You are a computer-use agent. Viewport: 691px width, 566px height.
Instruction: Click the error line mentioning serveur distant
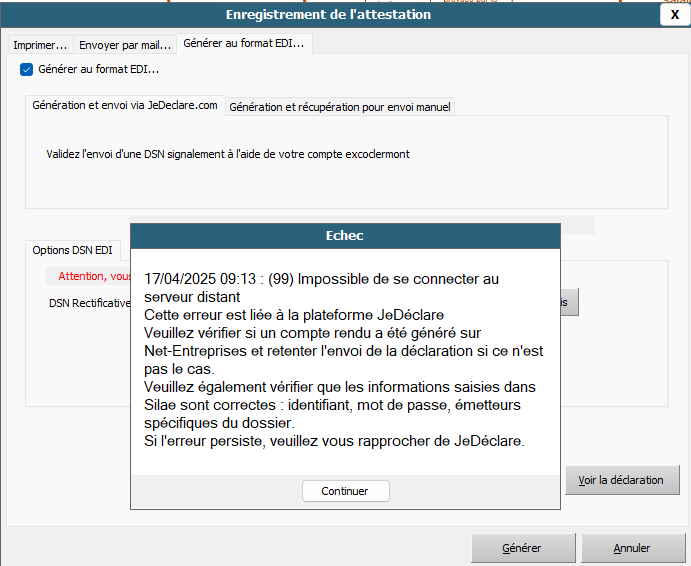click(321, 288)
